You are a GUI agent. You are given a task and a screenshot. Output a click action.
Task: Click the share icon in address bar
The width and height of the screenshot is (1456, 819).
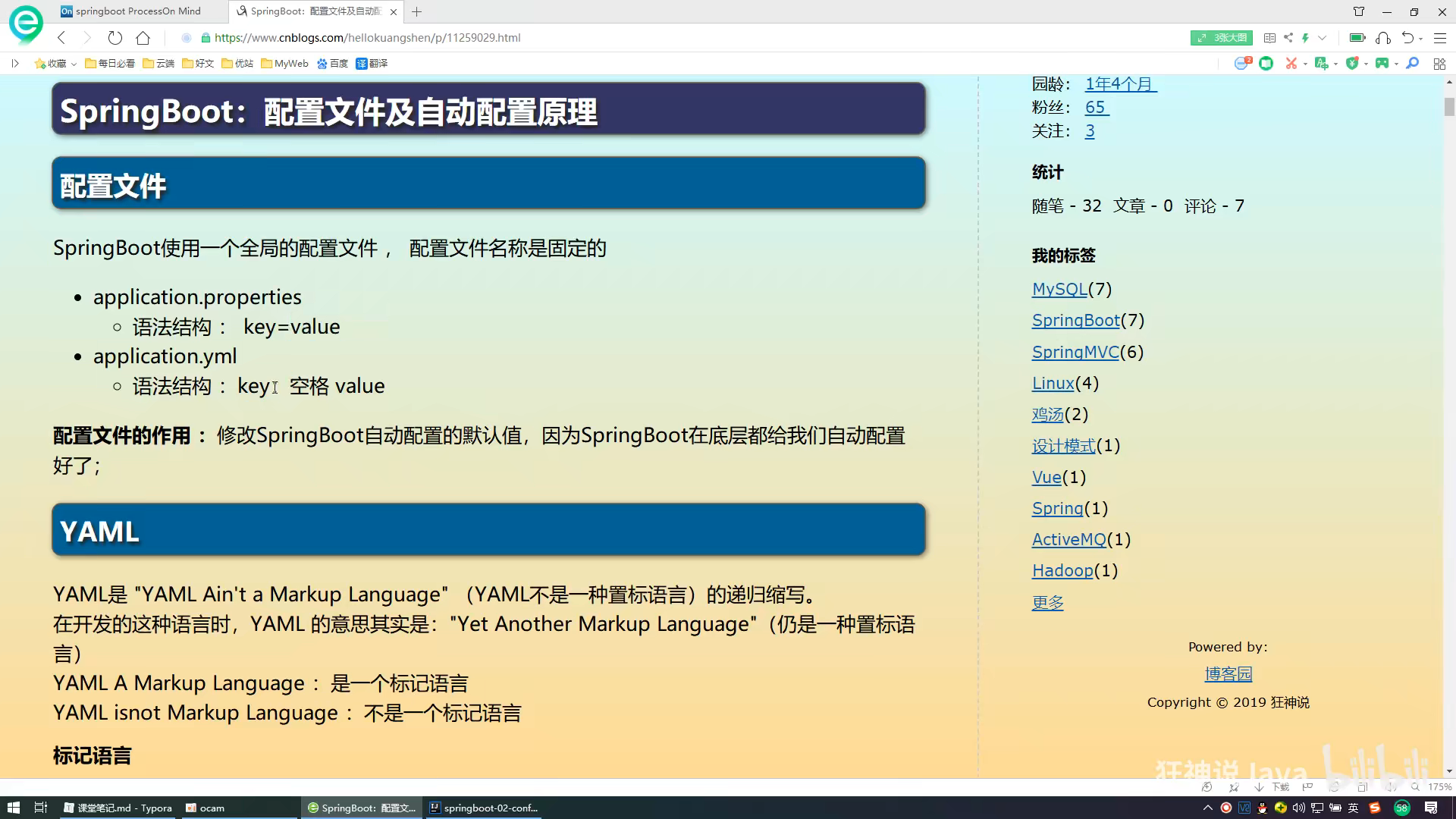point(1288,38)
